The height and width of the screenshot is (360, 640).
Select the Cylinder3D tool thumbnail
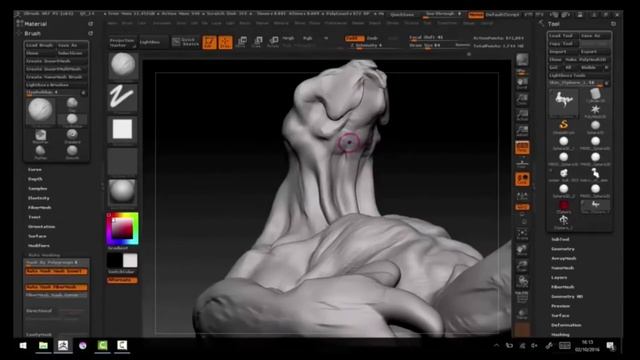595,96
